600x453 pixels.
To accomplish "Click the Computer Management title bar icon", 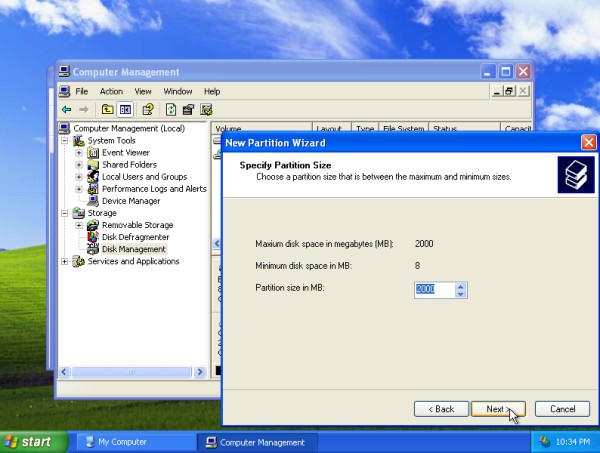I will [64, 72].
